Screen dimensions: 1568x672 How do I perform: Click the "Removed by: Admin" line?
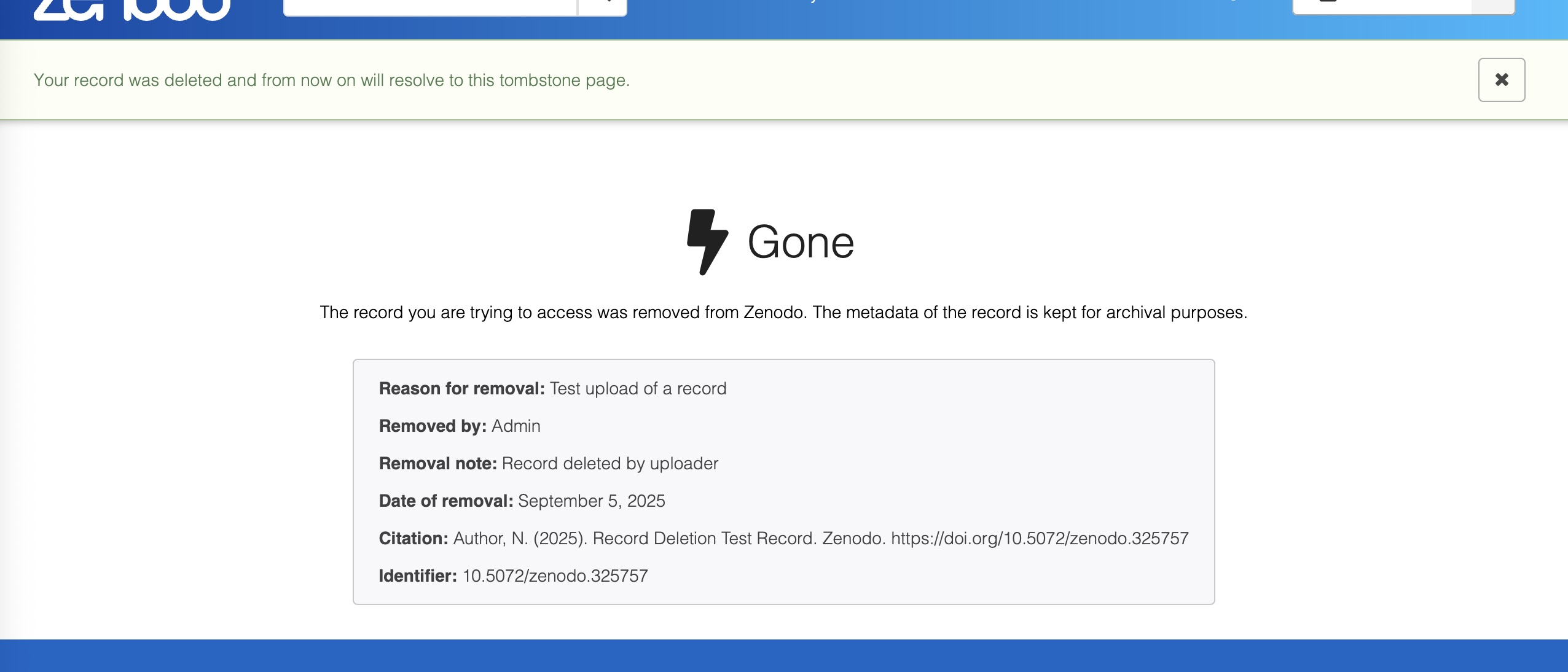click(460, 426)
